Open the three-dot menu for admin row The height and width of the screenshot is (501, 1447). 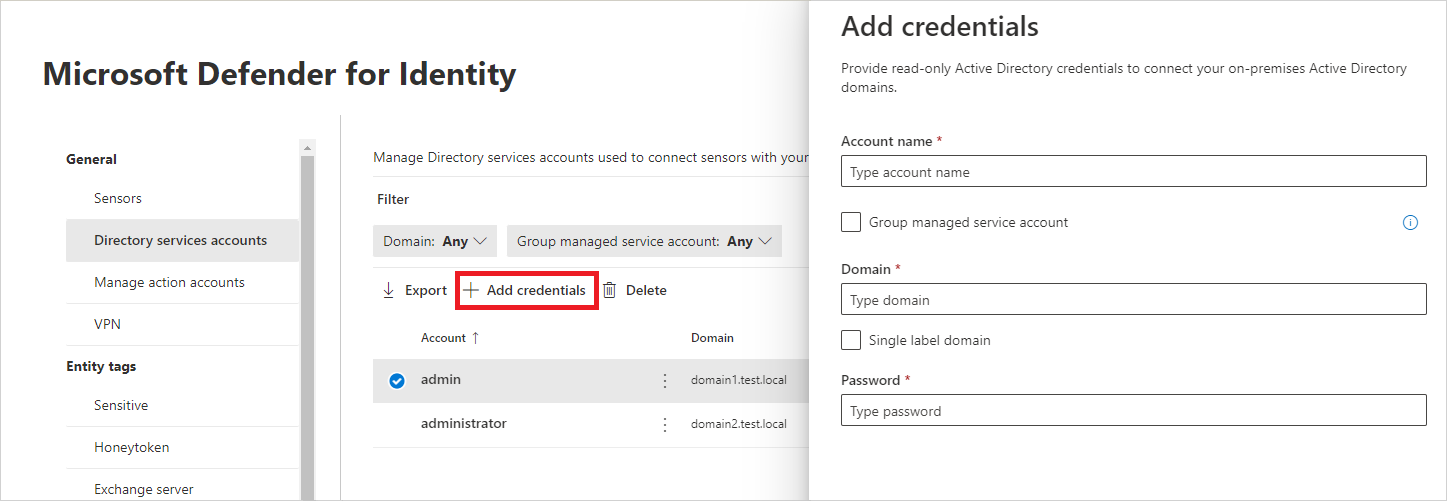[x=665, y=381]
